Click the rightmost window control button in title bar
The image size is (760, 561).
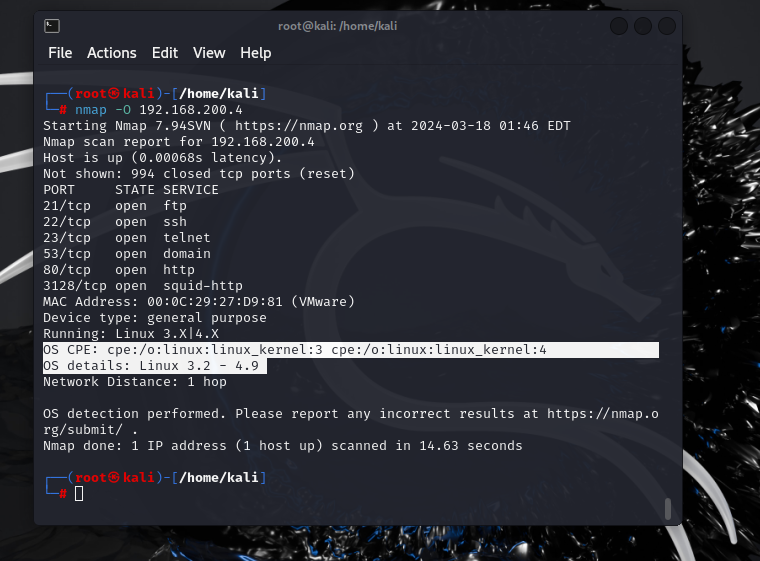point(667,26)
